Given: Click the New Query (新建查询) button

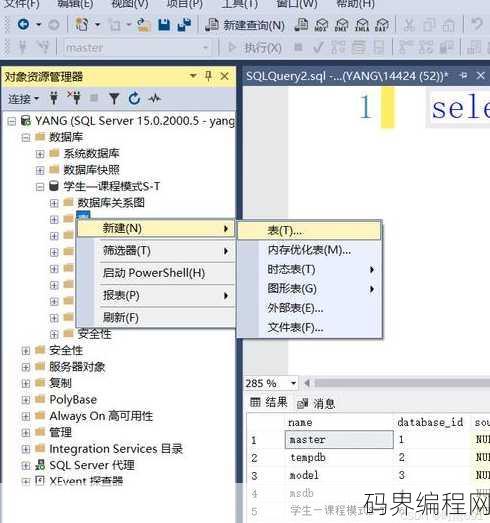Looking at the screenshot, I should [245, 25].
